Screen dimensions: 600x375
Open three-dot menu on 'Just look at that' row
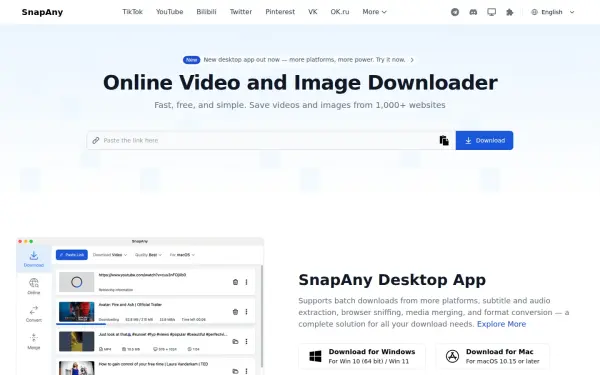pyautogui.click(x=246, y=341)
